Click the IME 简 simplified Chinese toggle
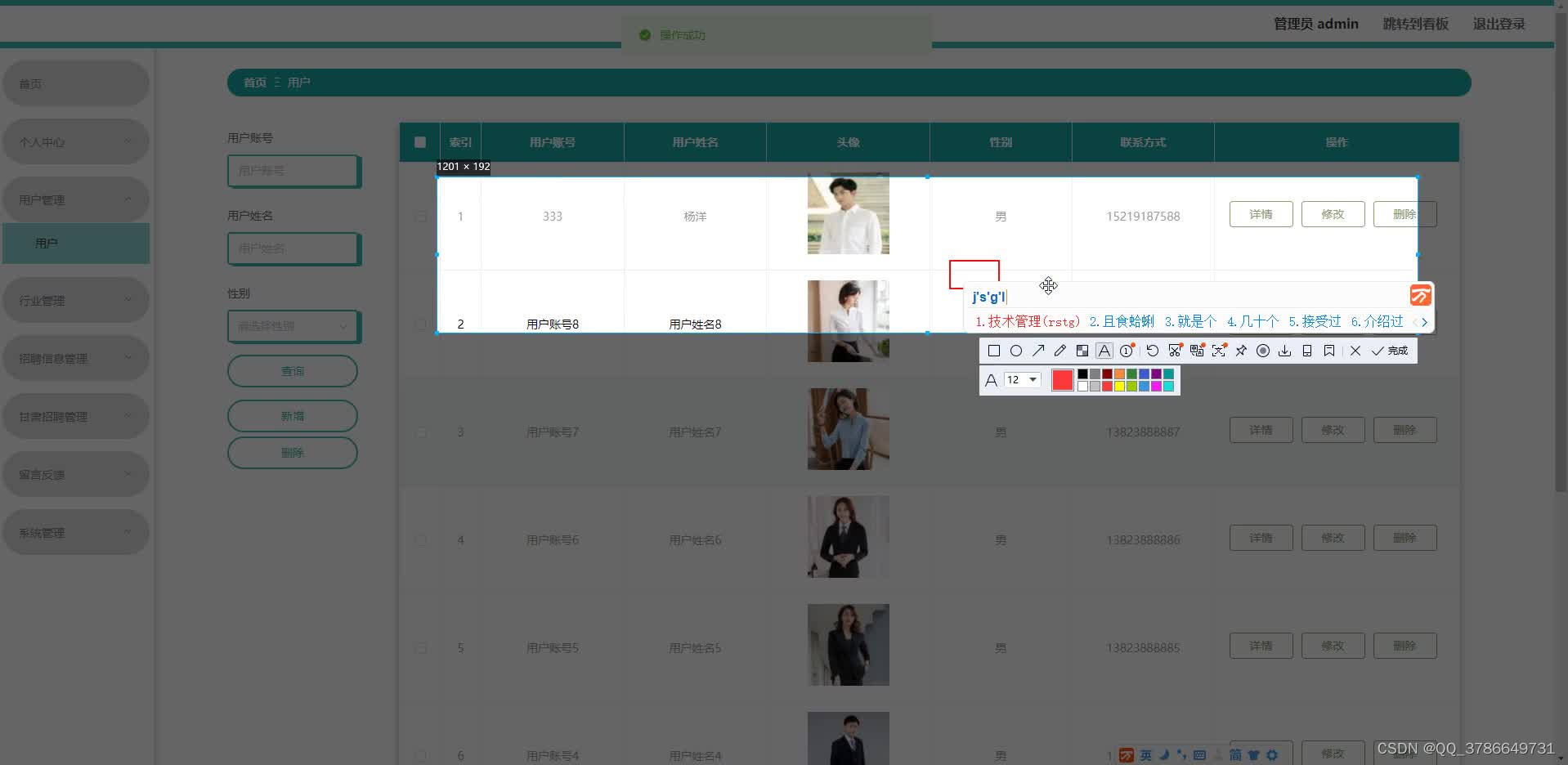 [1235, 755]
